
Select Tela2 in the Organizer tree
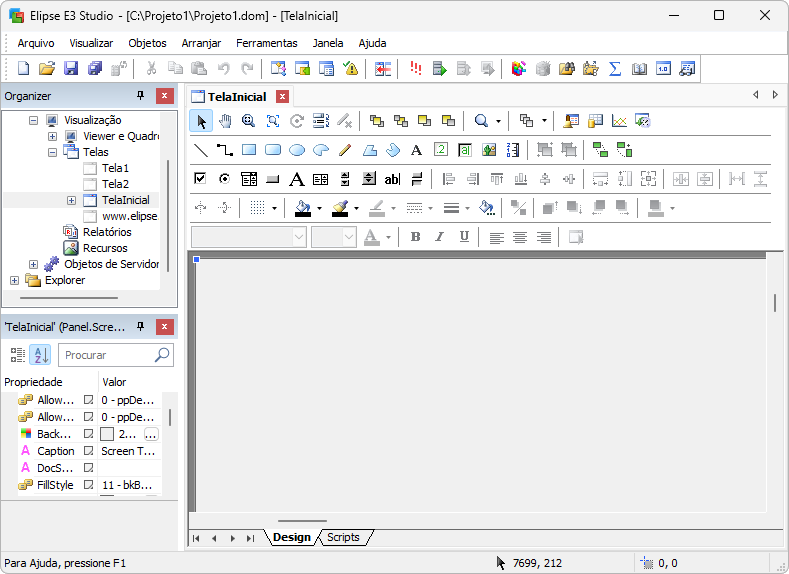[115, 184]
